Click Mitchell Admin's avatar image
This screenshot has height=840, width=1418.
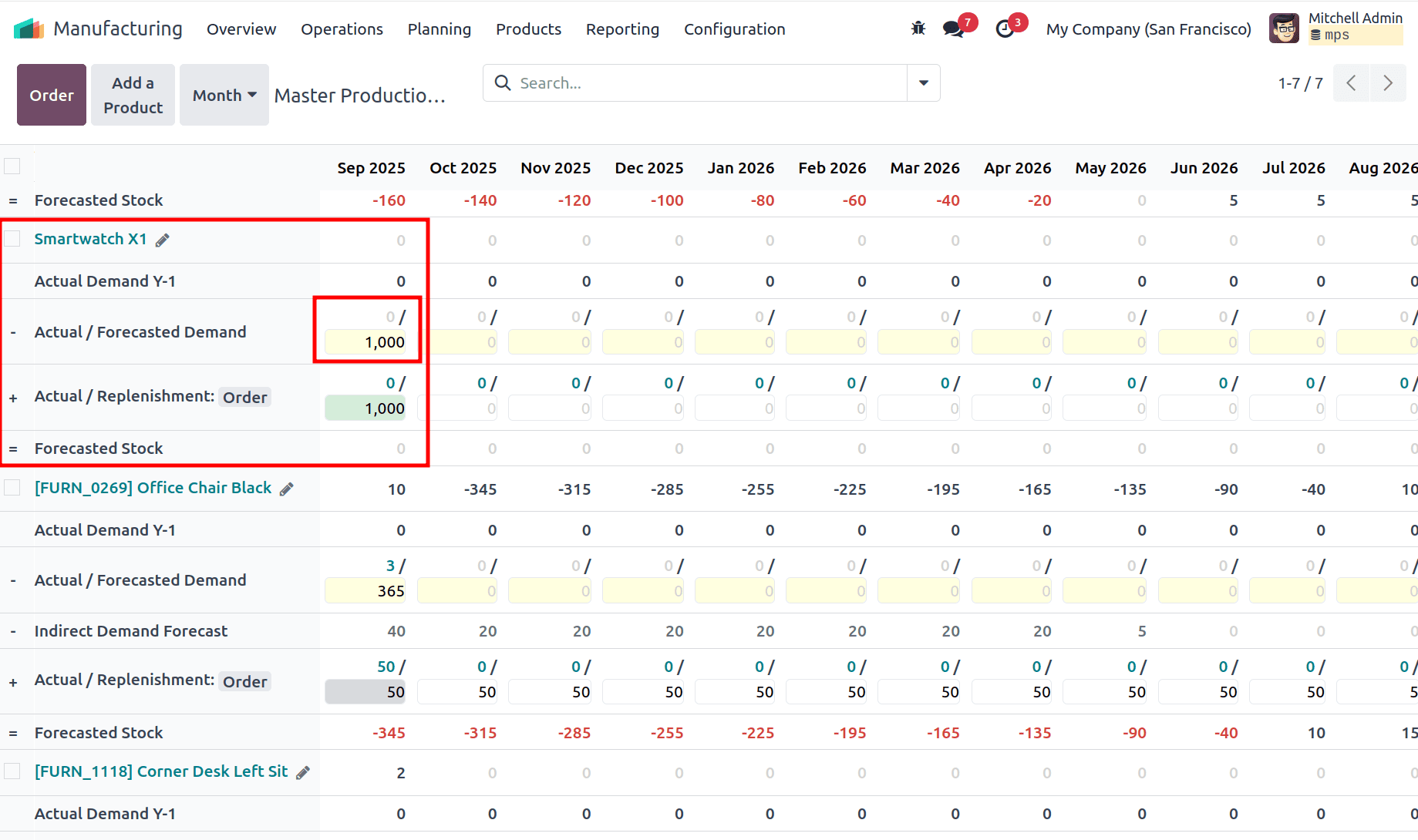tap(1283, 28)
